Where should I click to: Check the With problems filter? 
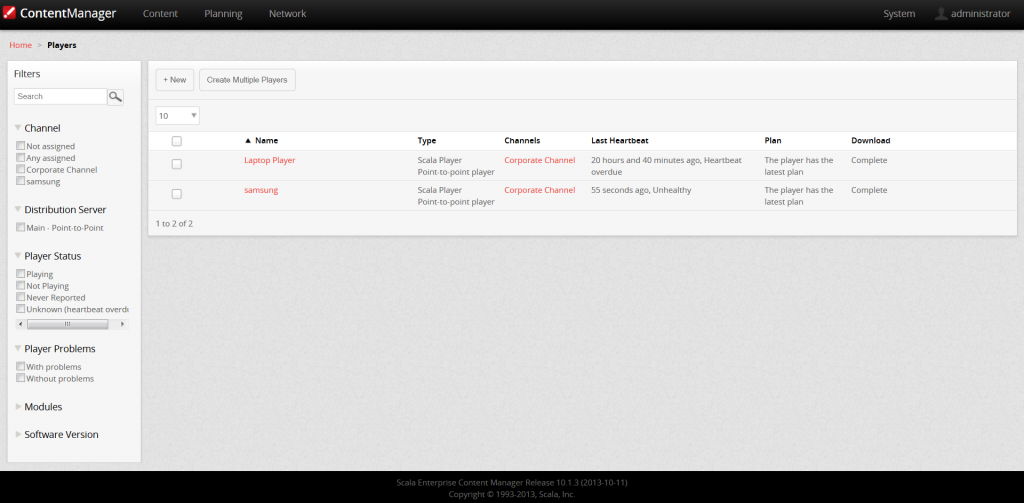[x=21, y=366]
